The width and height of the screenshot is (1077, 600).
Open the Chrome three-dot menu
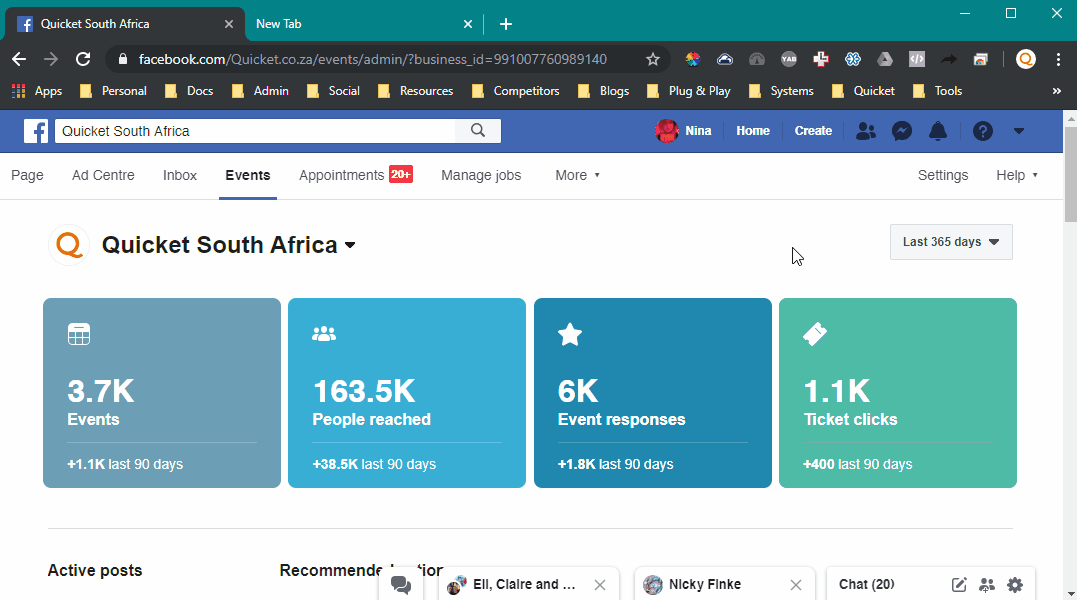[1058, 59]
